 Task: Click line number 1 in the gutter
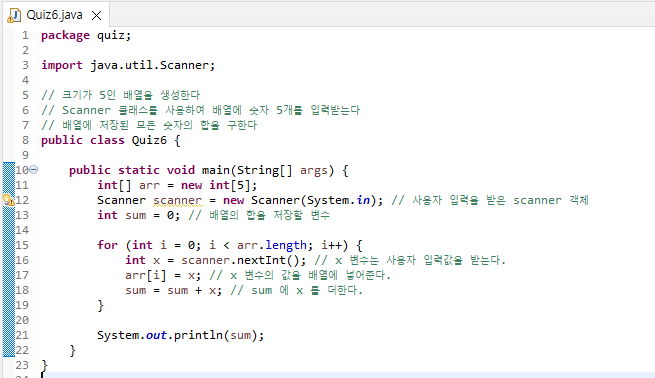point(25,35)
